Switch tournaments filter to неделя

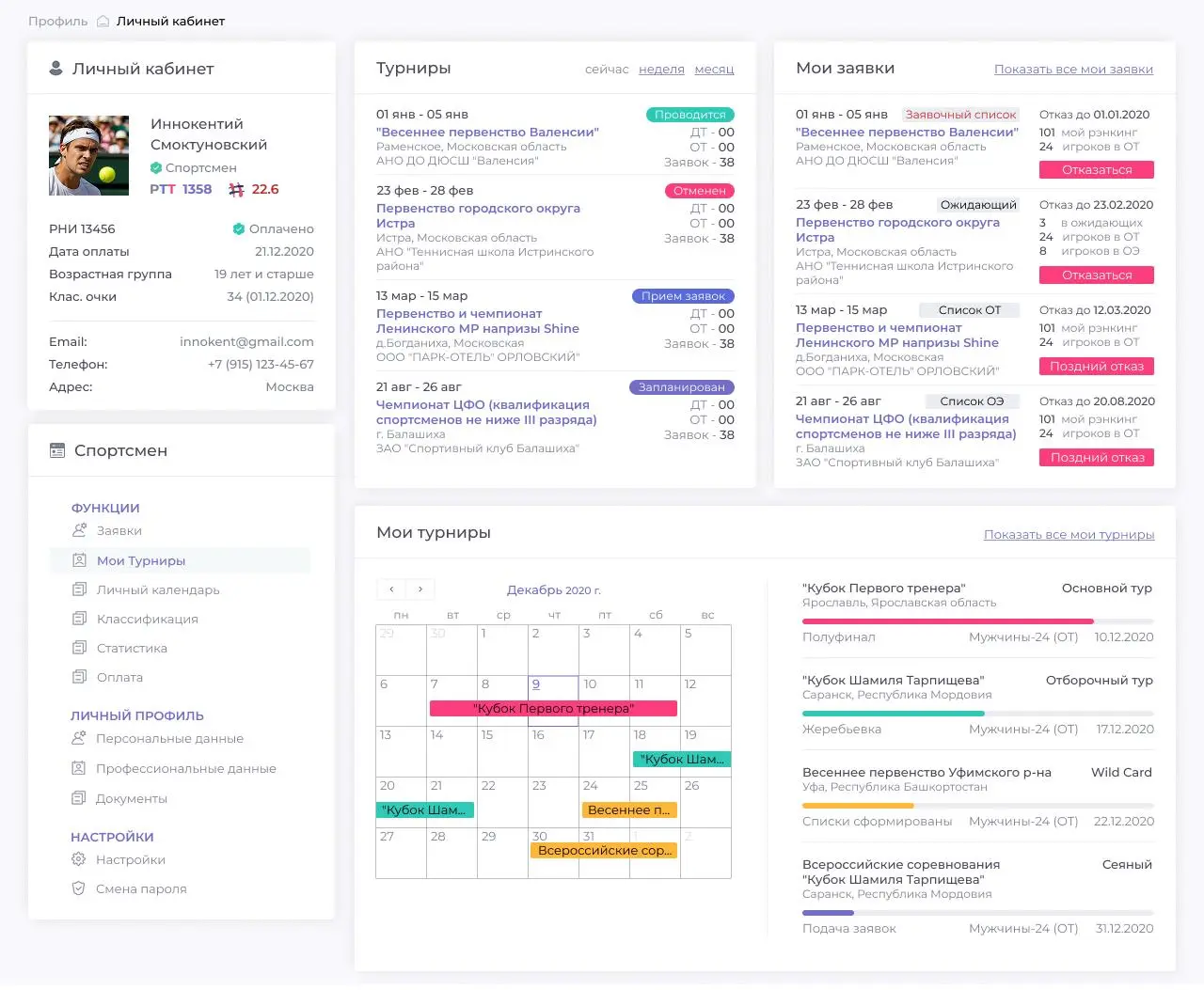click(661, 70)
